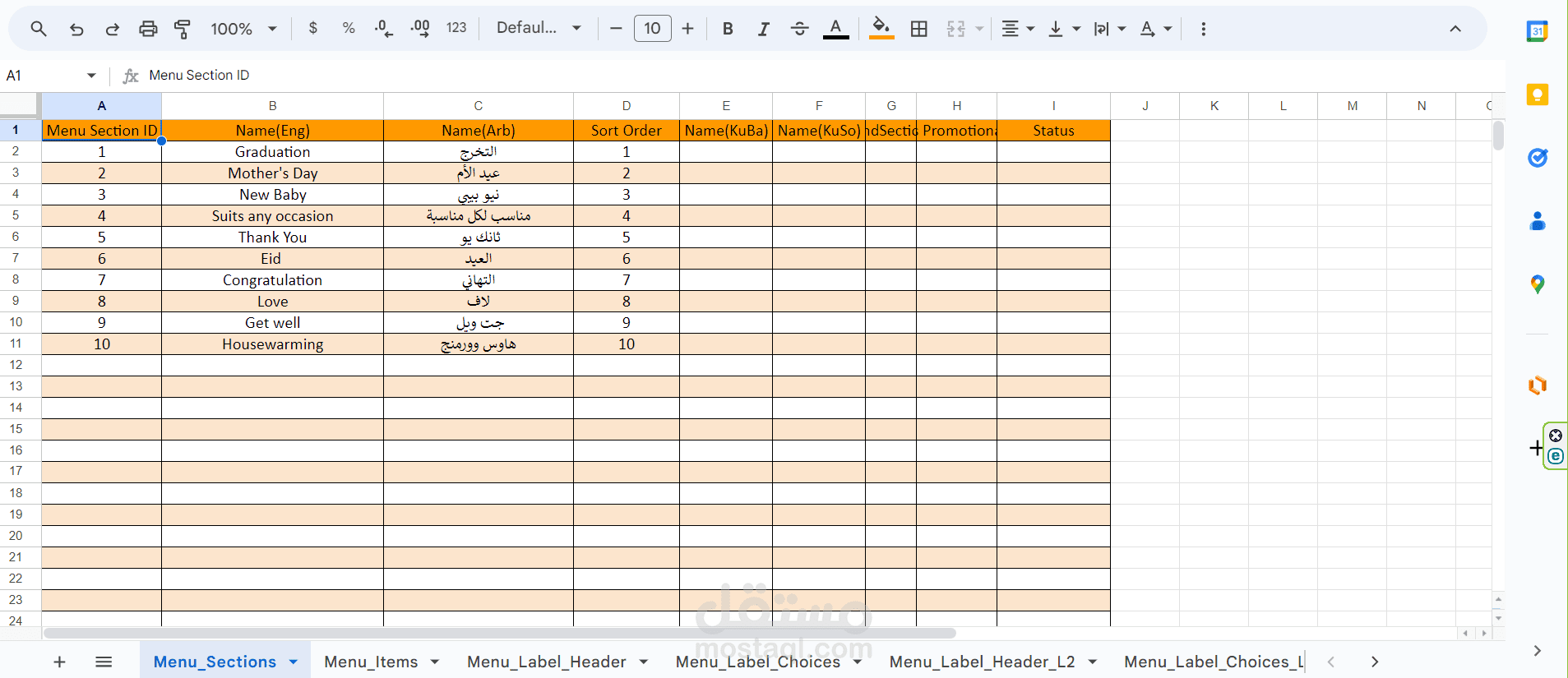Decrease font size with minus
This screenshot has width=1568, height=678.
[616, 29]
